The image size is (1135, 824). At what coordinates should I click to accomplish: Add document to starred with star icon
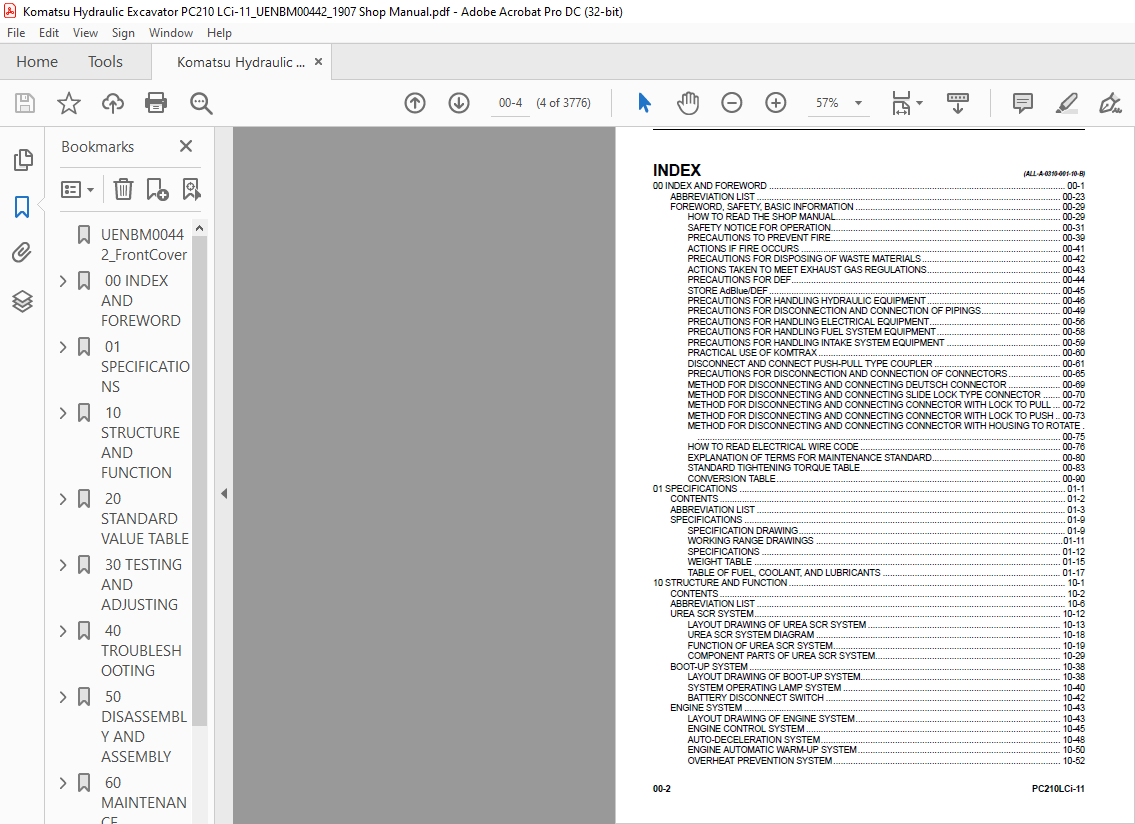click(x=69, y=103)
